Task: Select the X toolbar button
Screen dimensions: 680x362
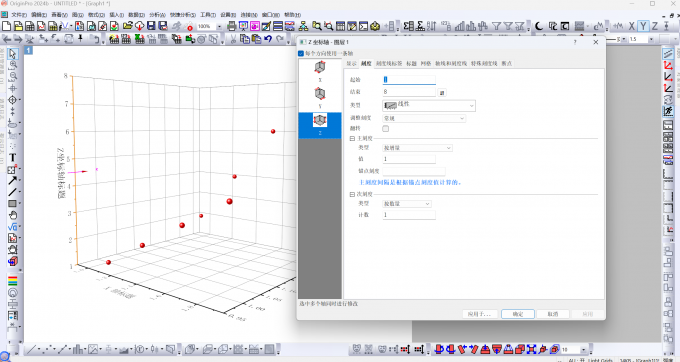Action: tap(632, 26)
